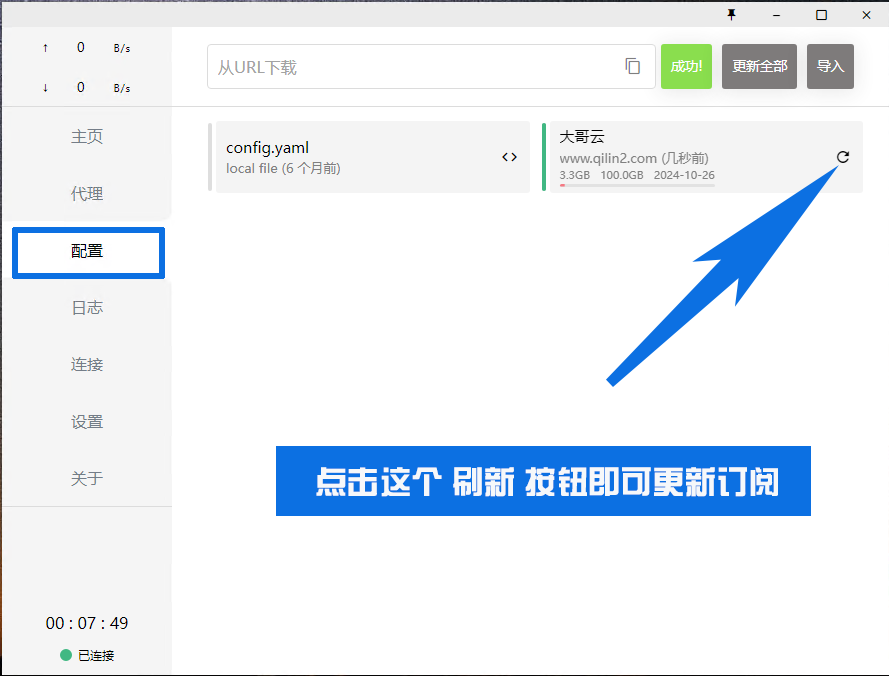Viewport: 889px width, 676px height.
Task: Open the code editor icon for config.yaml
Action: coord(509,157)
